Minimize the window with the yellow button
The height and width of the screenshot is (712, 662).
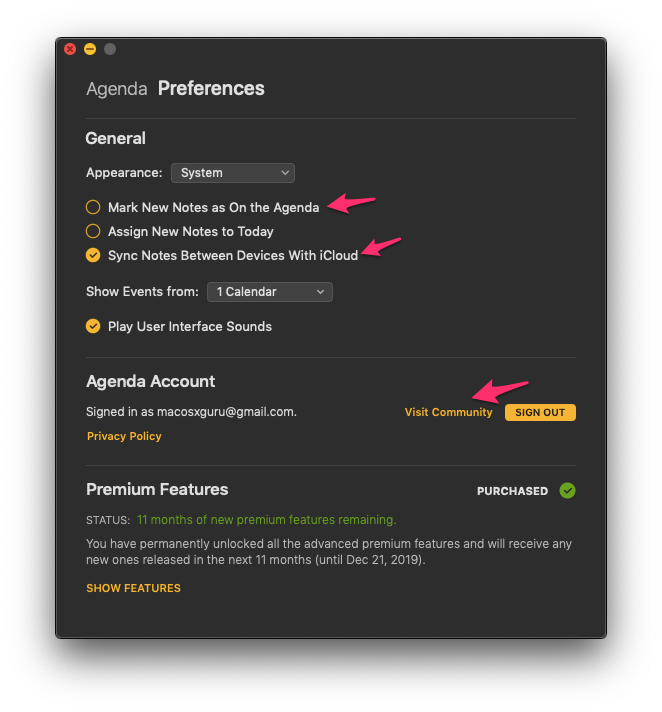click(90, 49)
